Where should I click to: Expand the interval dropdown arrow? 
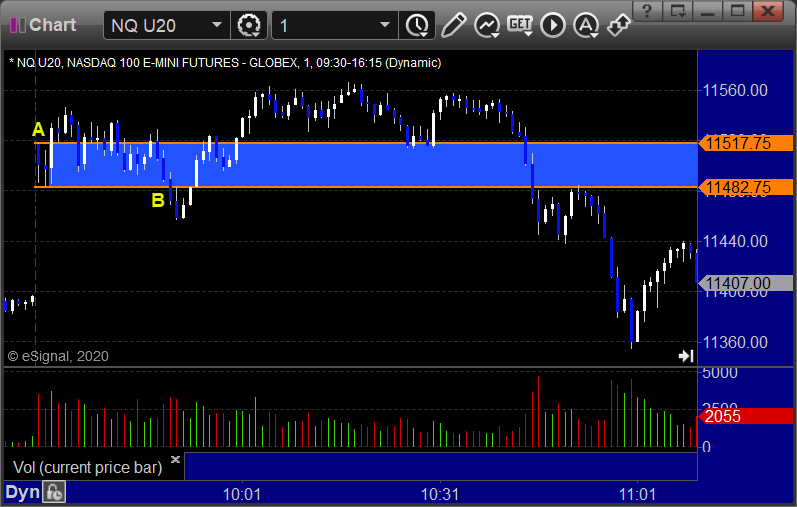tap(385, 25)
